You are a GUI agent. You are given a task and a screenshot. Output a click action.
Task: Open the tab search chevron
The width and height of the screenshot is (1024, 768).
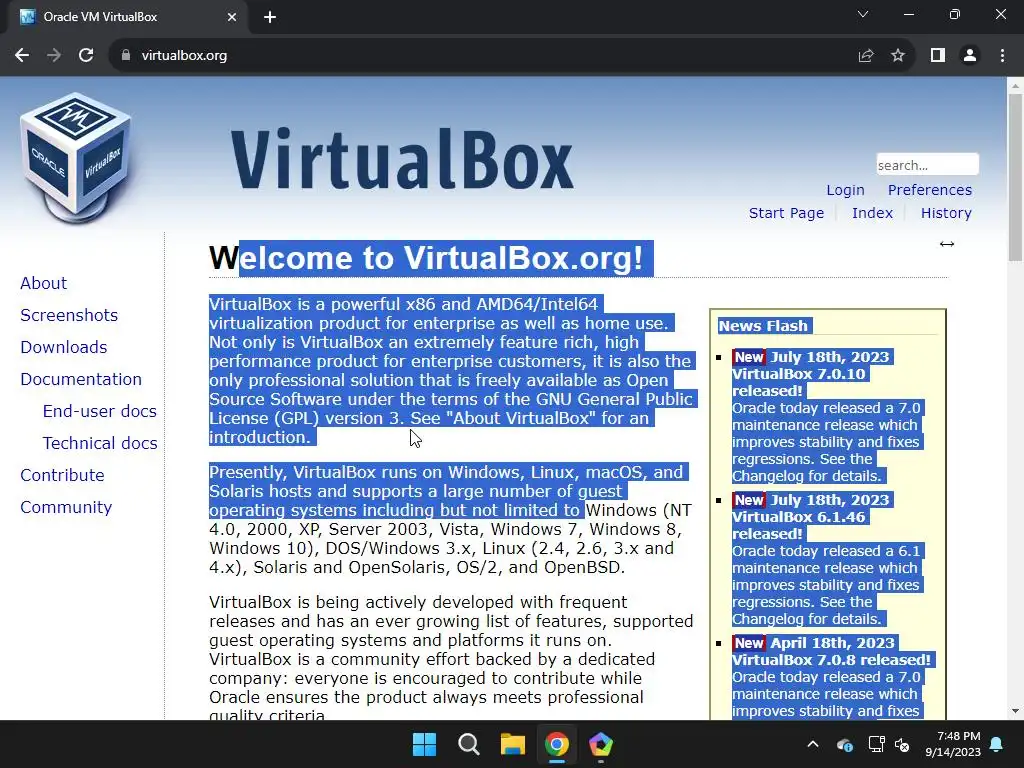863,14
